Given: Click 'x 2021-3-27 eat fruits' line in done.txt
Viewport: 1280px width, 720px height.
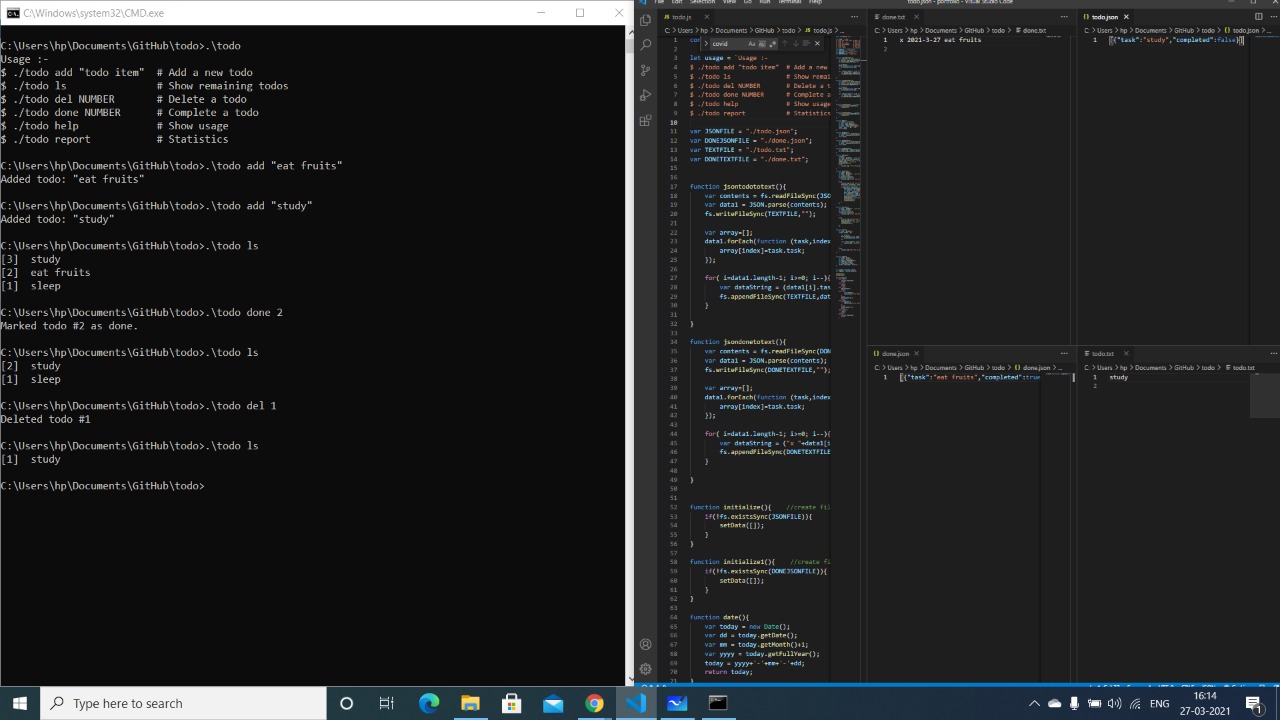Looking at the screenshot, I should click(940, 40).
